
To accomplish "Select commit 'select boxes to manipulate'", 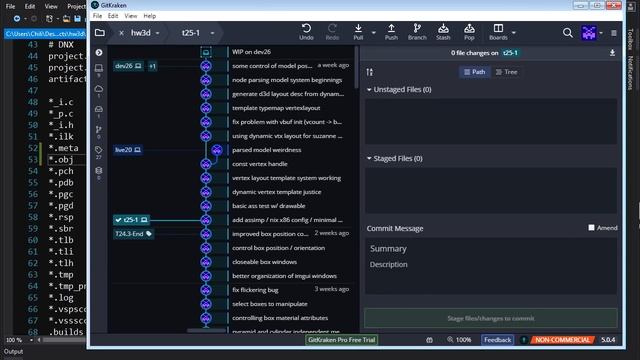I will [270, 304].
